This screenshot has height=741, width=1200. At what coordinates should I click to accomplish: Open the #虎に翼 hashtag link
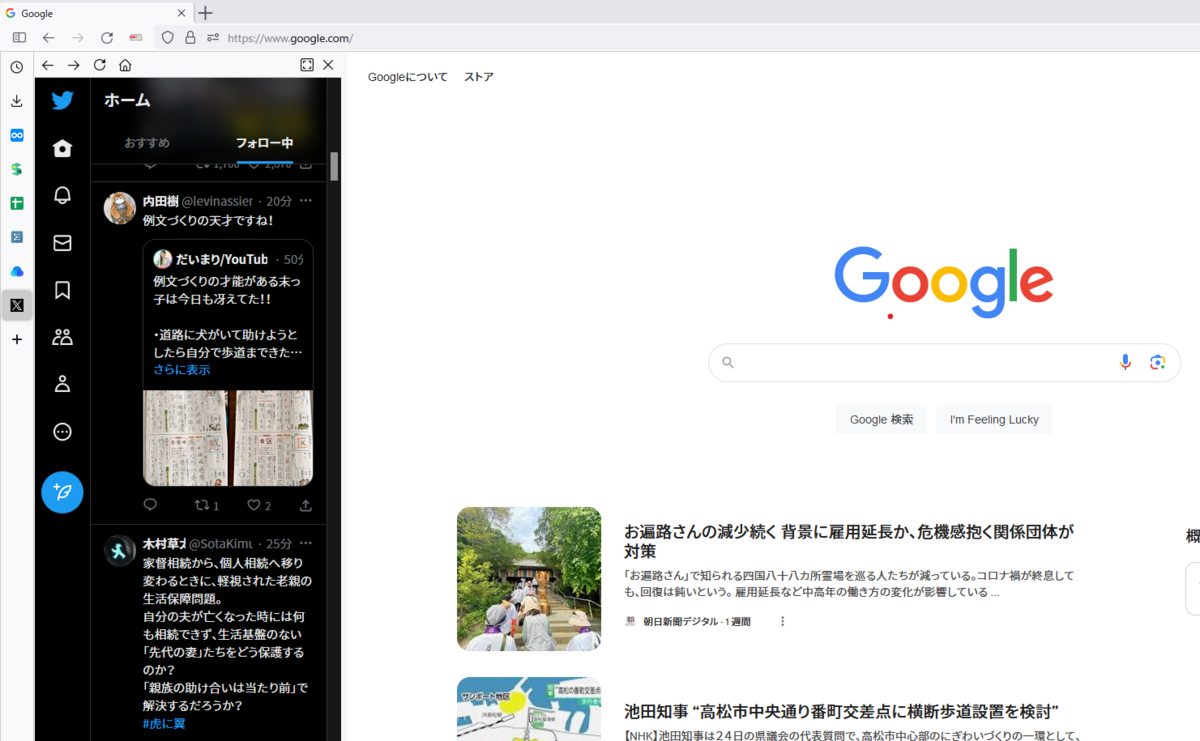pos(164,723)
